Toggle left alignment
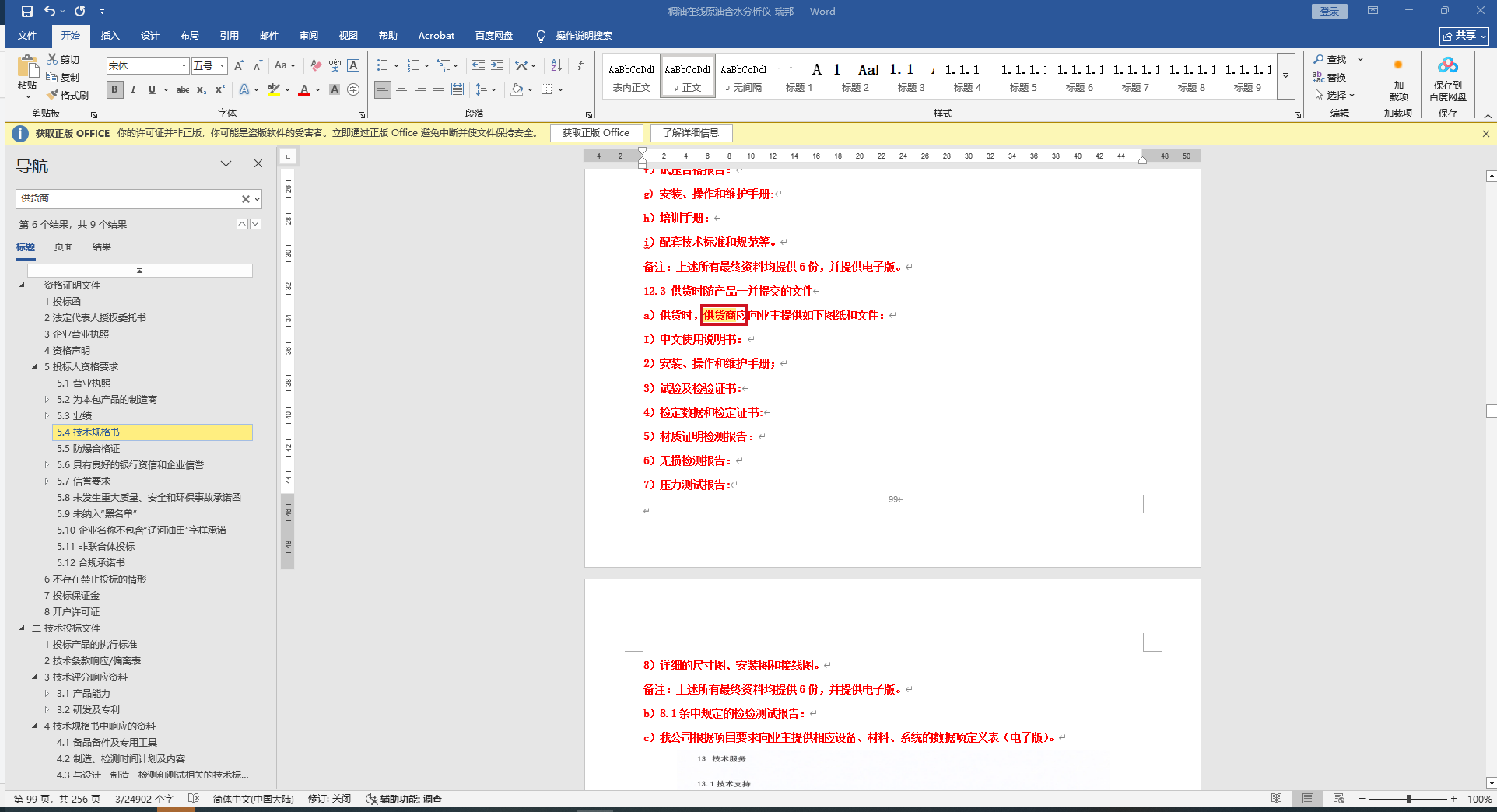 pyautogui.click(x=383, y=89)
